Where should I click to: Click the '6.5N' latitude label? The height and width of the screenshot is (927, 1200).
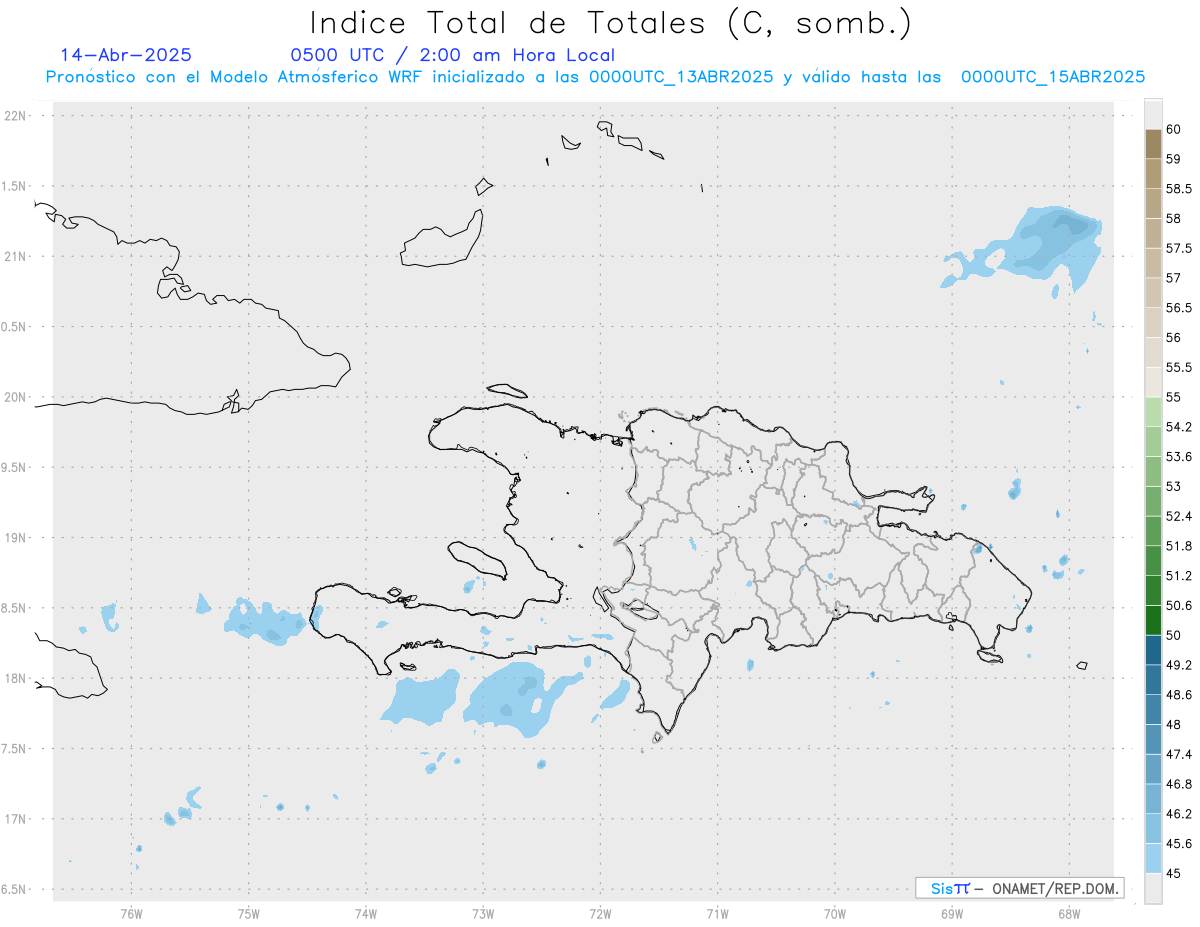[15, 889]
